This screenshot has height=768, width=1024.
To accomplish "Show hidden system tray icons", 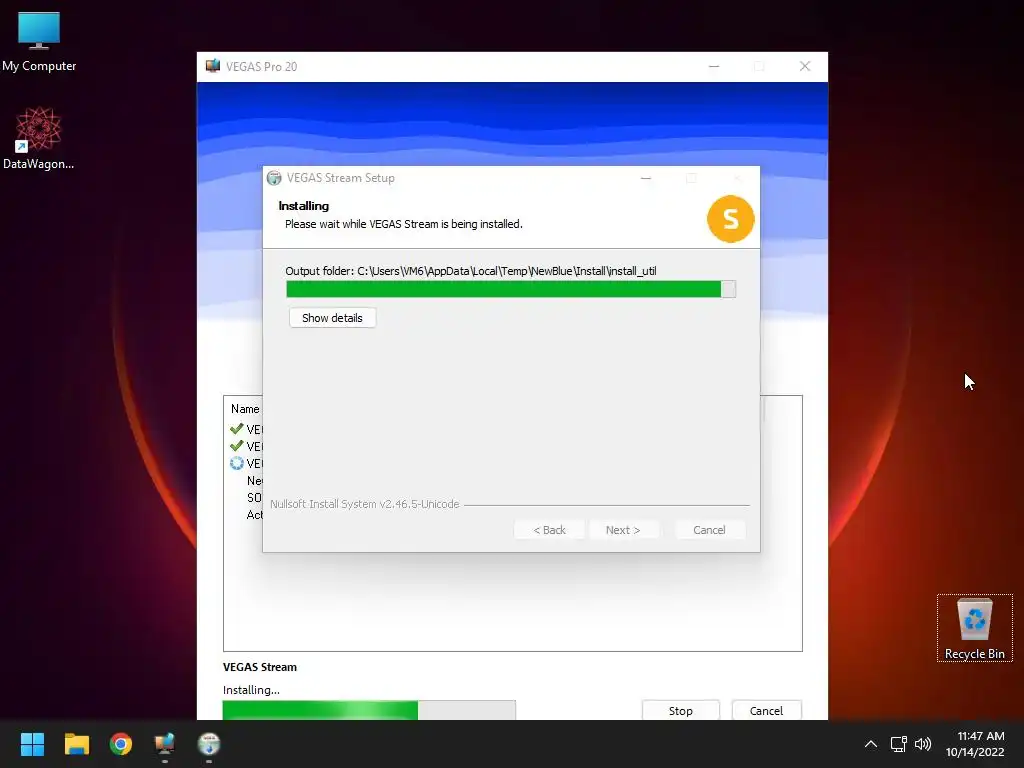I will point(871,744).
